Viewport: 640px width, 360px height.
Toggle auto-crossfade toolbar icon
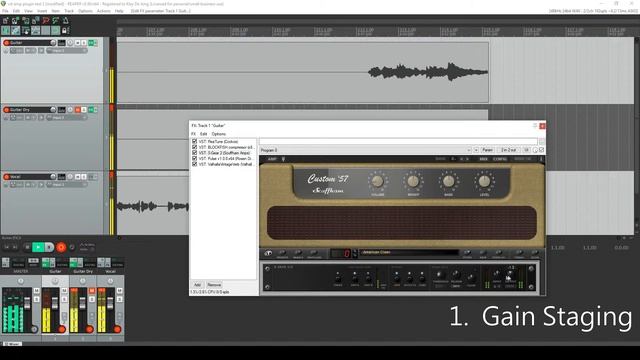coord(6,31)
